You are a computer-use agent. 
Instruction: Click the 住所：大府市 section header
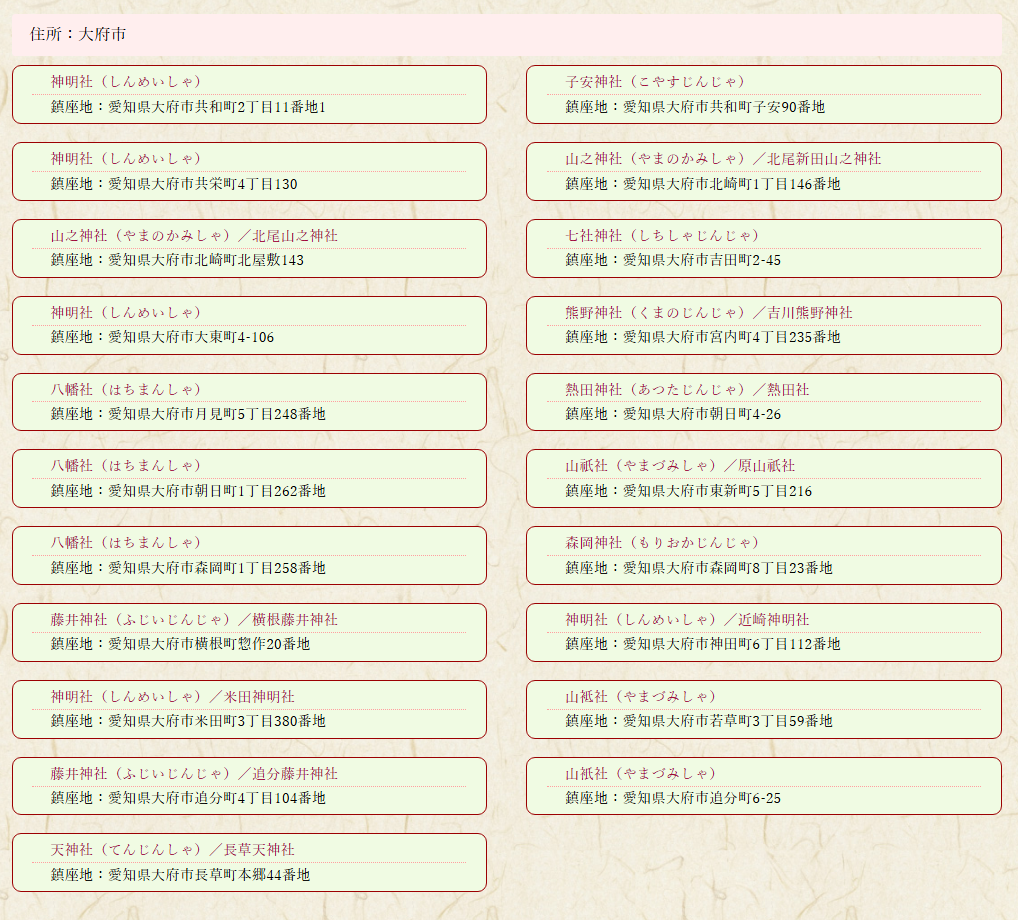point(78,35)
